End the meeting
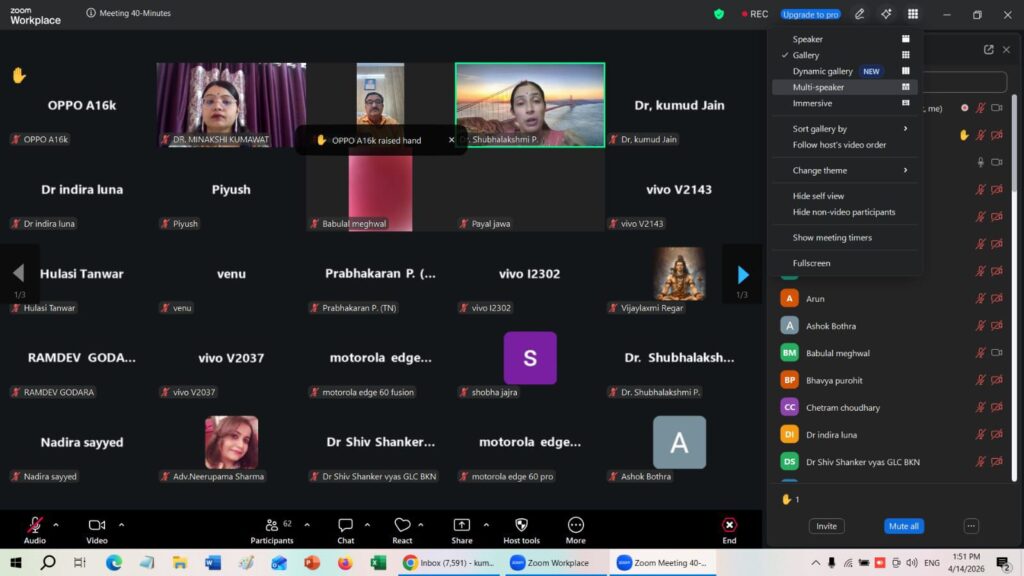This screenshot has width=1024, height=576. click(729, 525)
